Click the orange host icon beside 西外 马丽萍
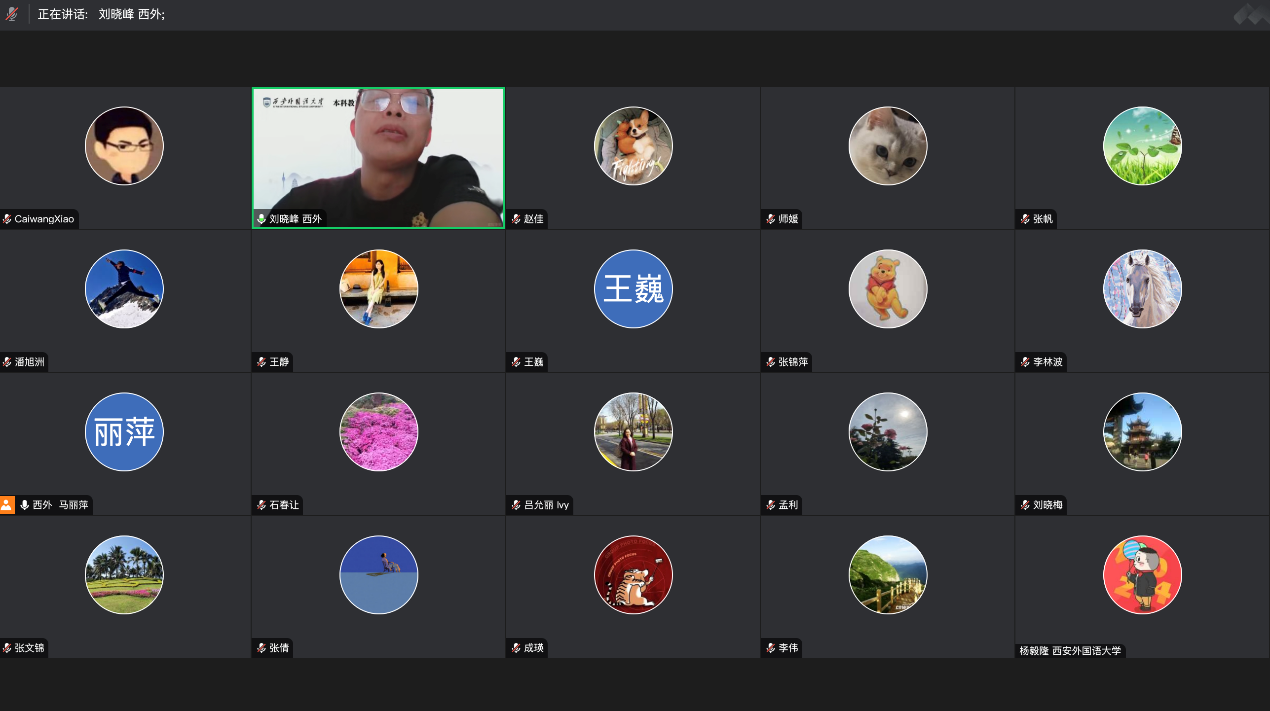This screenshot has width=1270, height=711. pos(8,505)
